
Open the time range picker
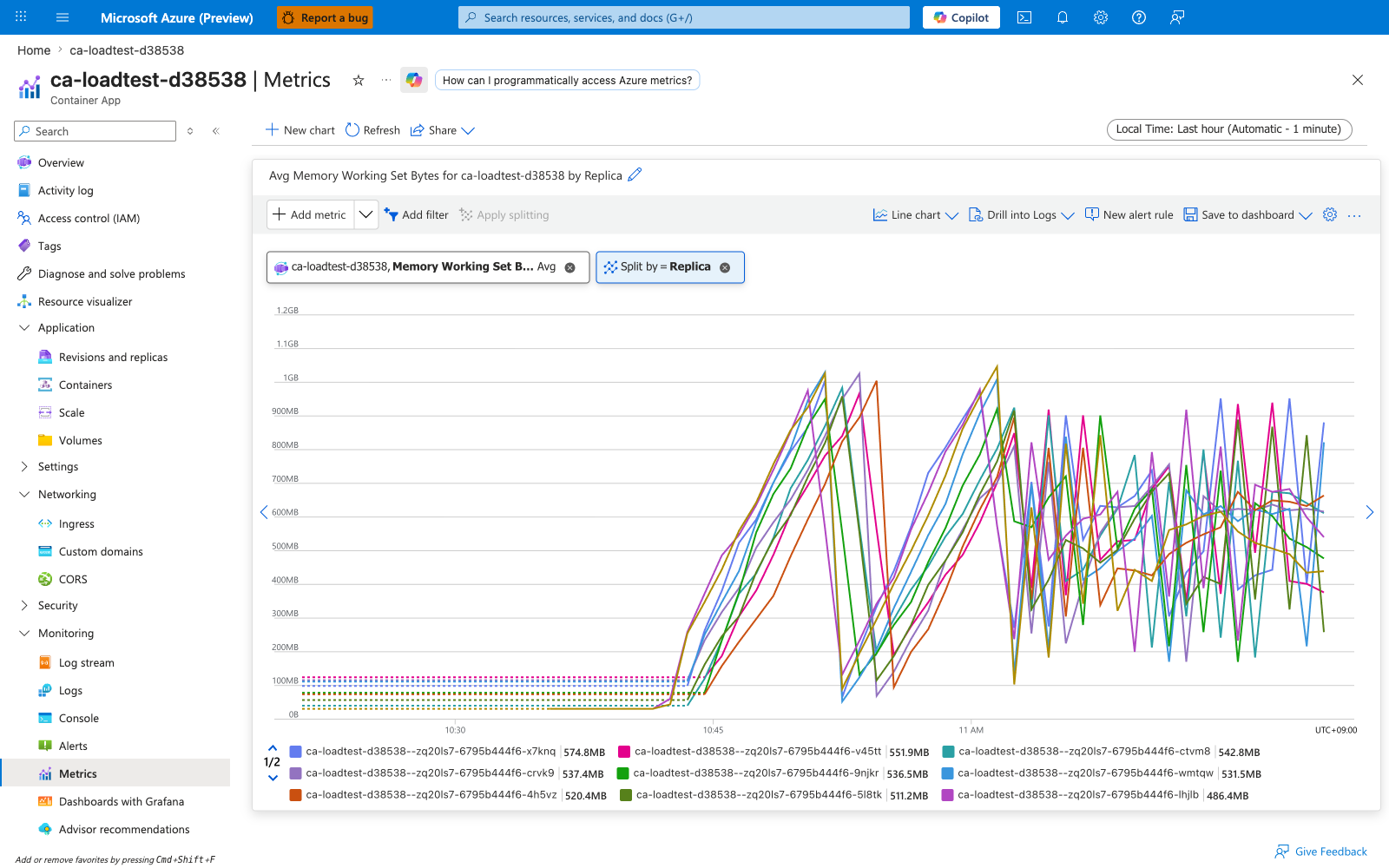coord(1229,129)
